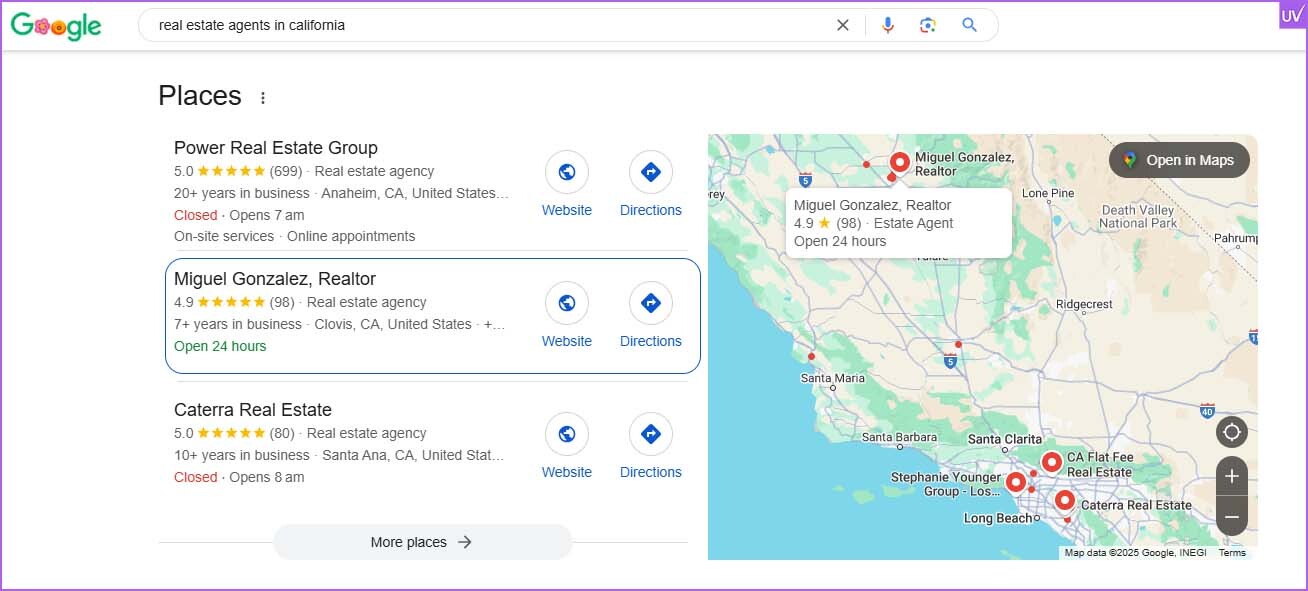The image size is (1308, 591).
Task: Click the map popup 'Miguel Gonzalez, Realtor' title
Action: tap(872, 205)
